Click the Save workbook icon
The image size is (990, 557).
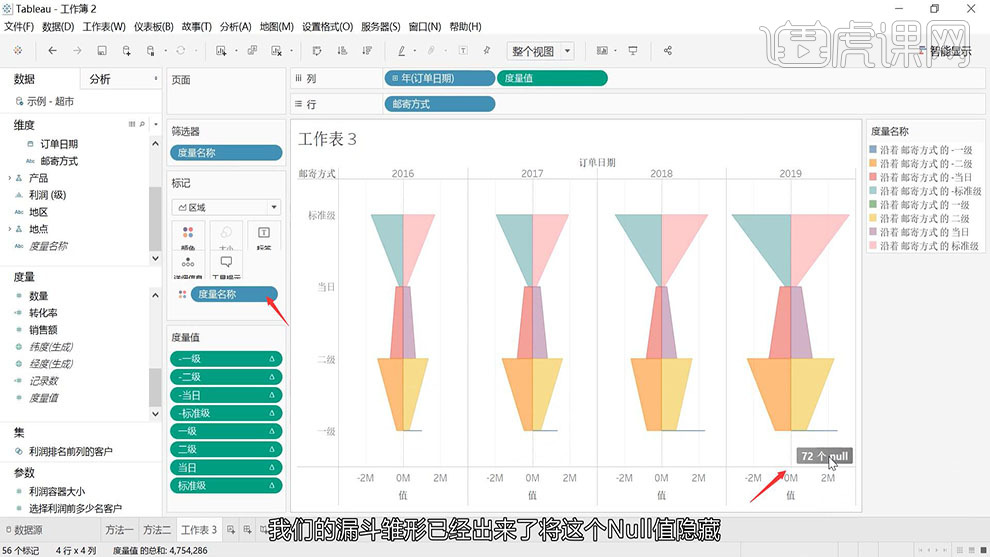coord(102,51)
